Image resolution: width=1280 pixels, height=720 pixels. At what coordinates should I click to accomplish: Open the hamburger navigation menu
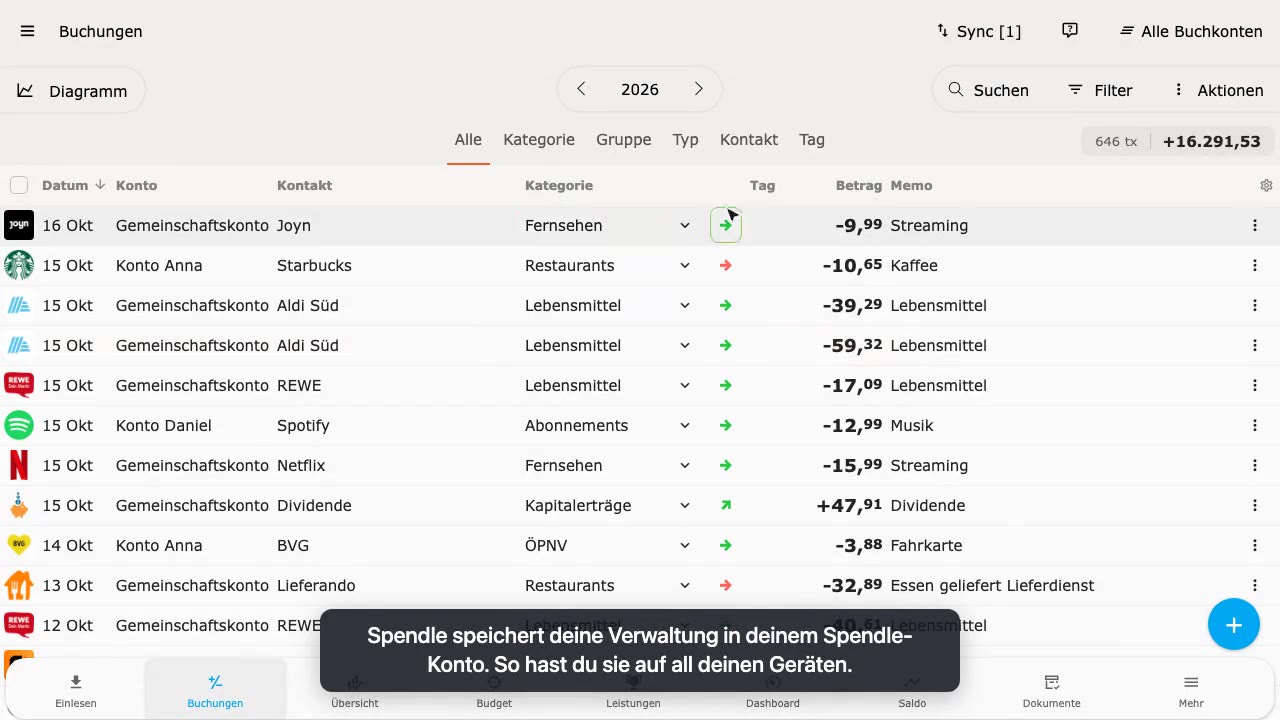tap(28, 31)
